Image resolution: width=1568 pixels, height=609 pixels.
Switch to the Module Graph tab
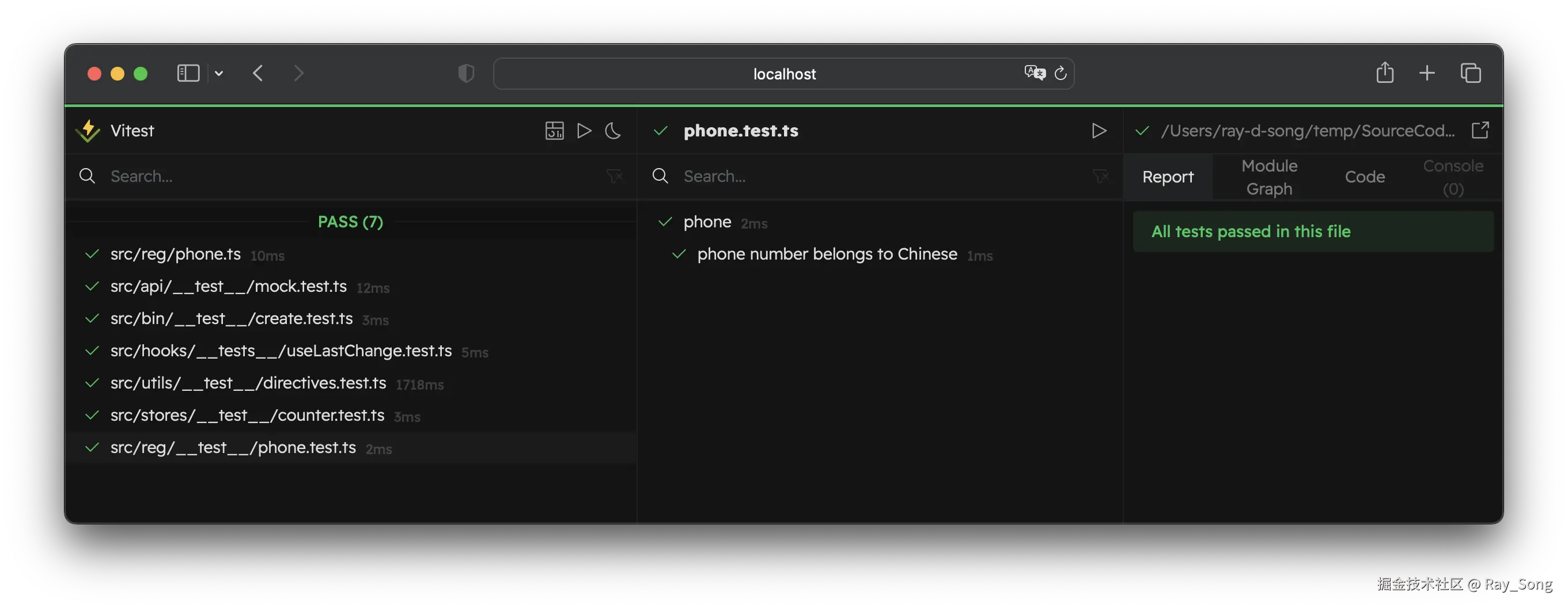pos(1268,177)
